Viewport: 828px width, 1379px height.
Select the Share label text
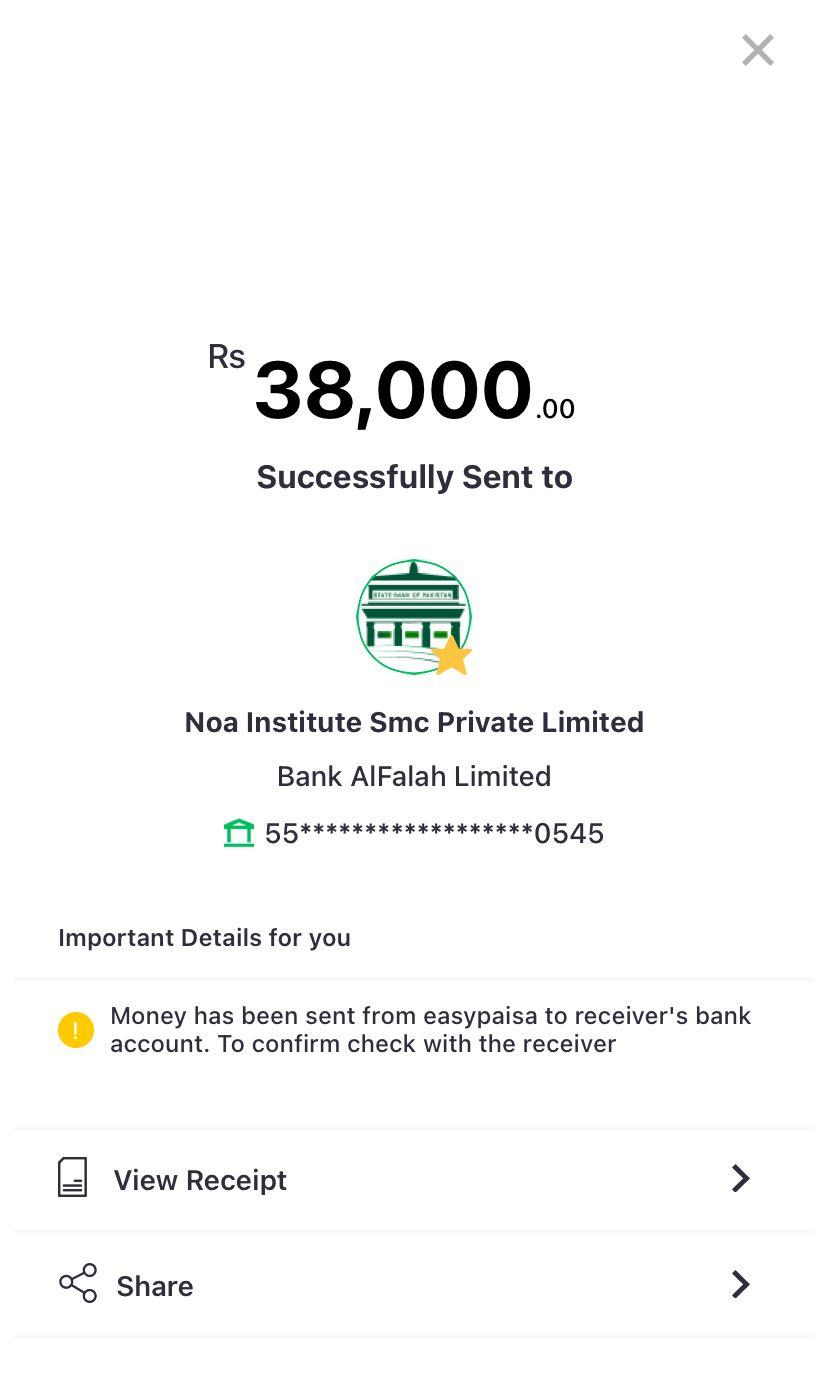coord(155,1286)
